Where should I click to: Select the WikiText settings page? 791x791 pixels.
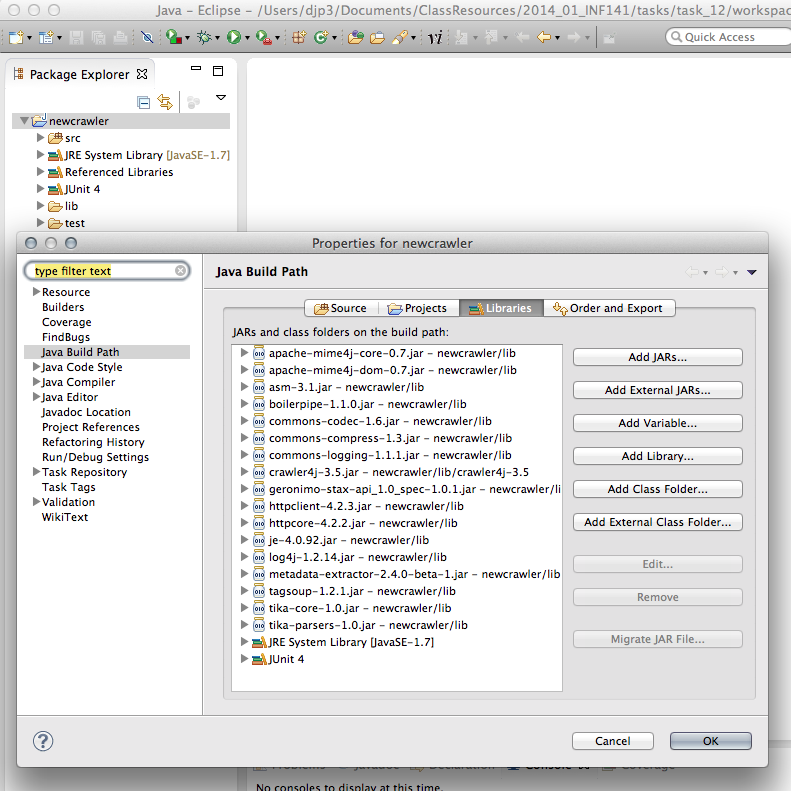point(65,517)
